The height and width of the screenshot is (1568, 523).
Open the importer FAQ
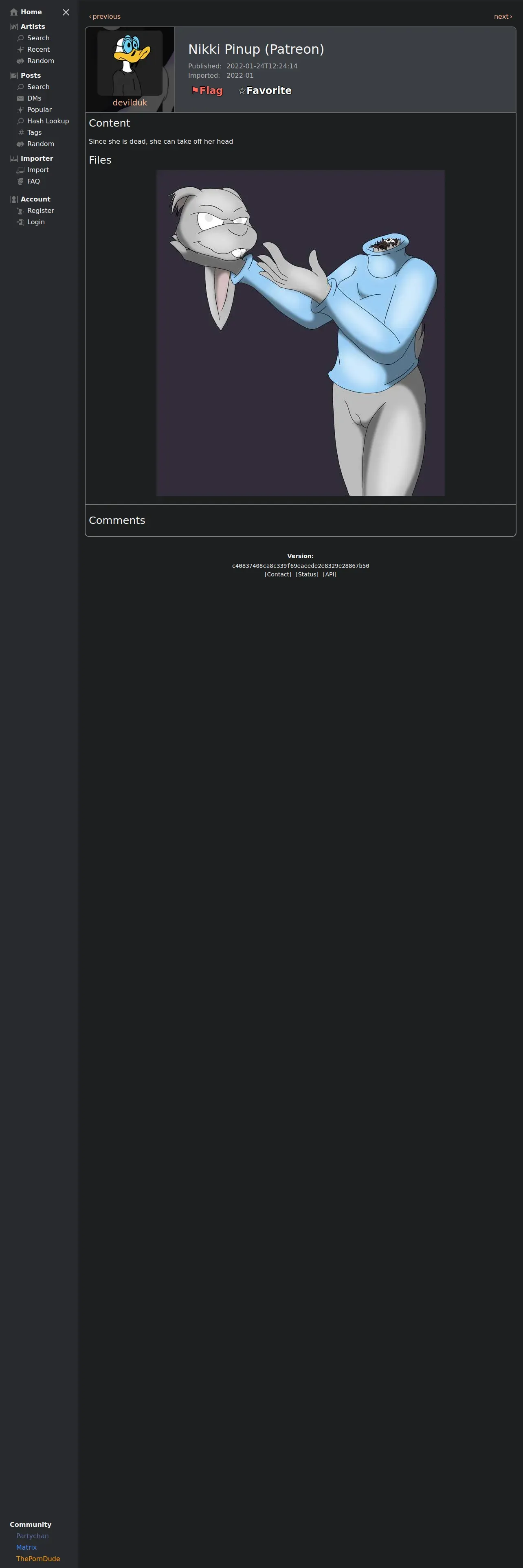coord(33,182)
